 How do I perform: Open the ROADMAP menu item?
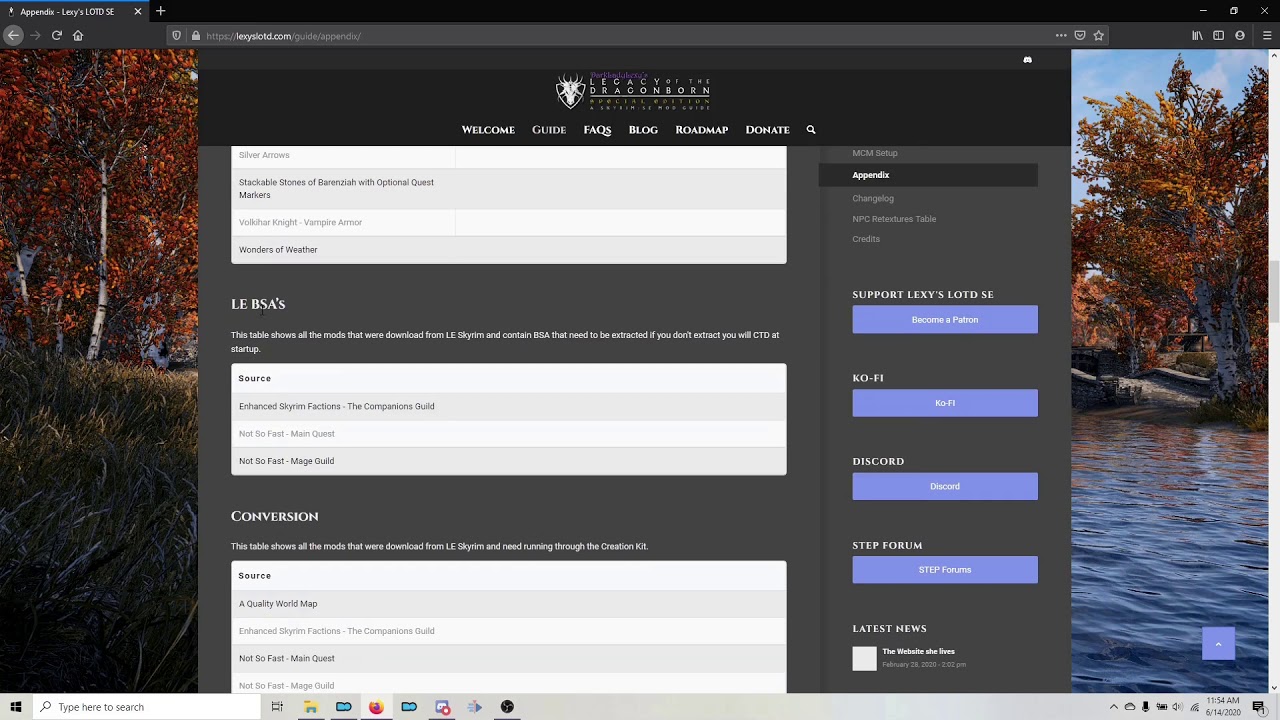701,130
